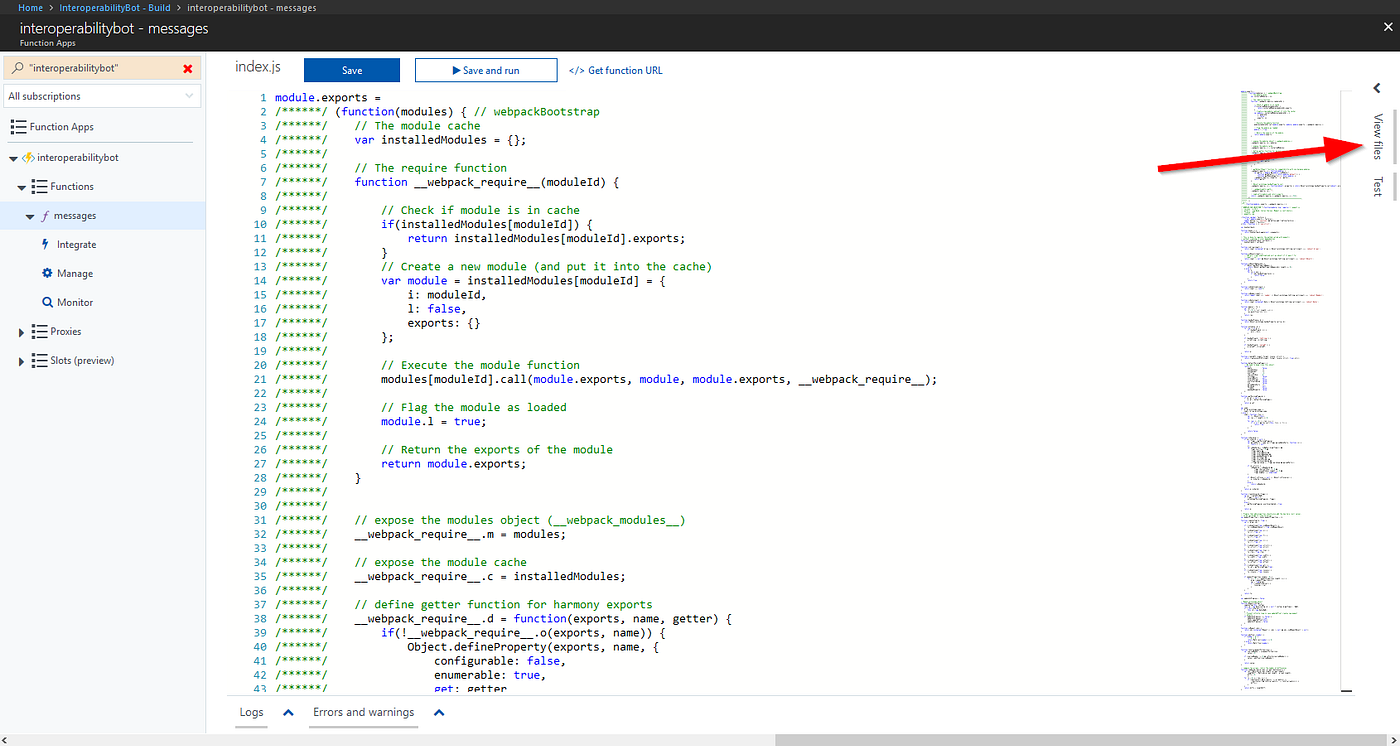1400x746 pixels.
Task: Expand the Slots (preview) node
Action: [x=21, y=360]
